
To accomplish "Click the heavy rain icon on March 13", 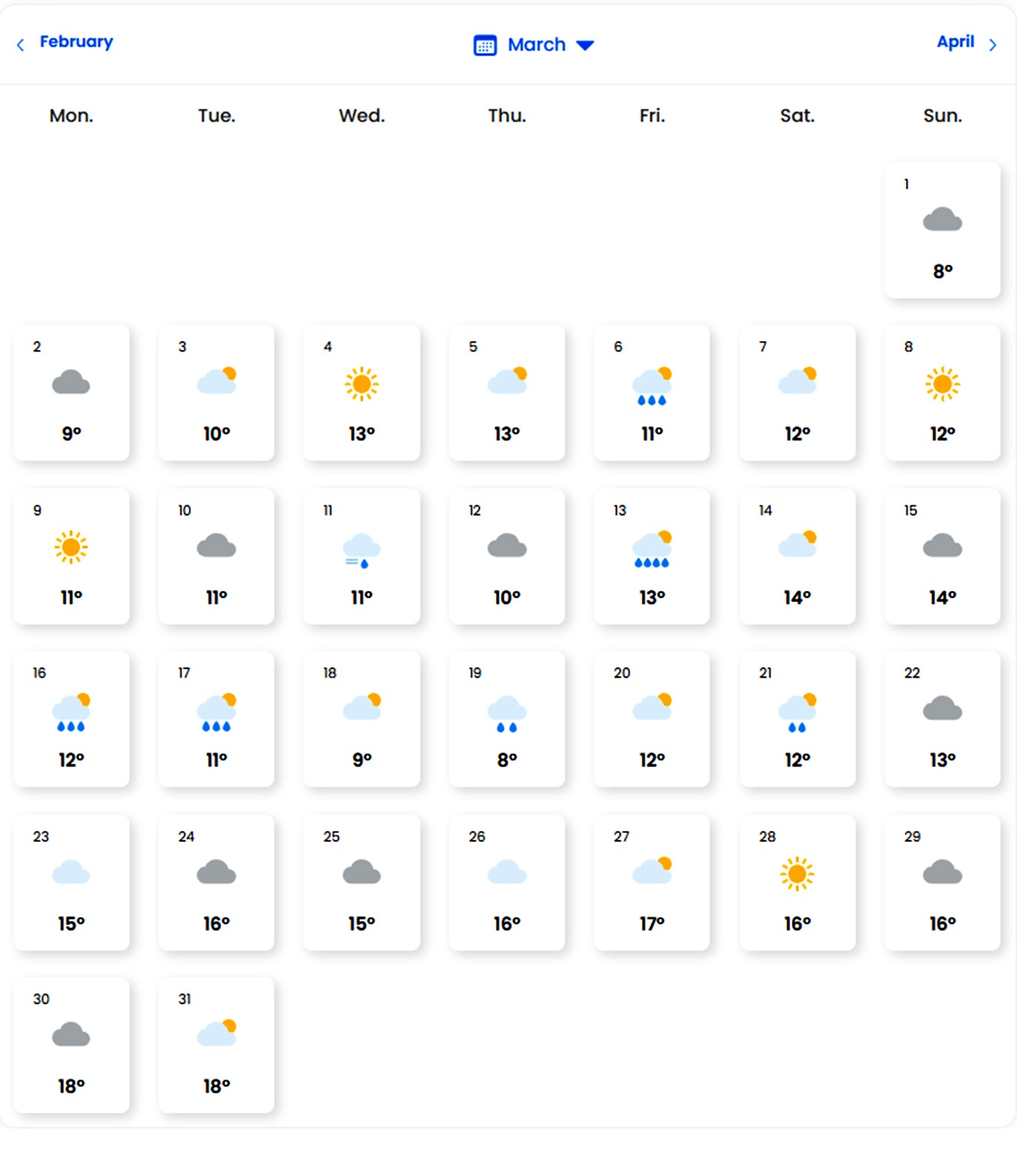I will (x=652, y=550).
